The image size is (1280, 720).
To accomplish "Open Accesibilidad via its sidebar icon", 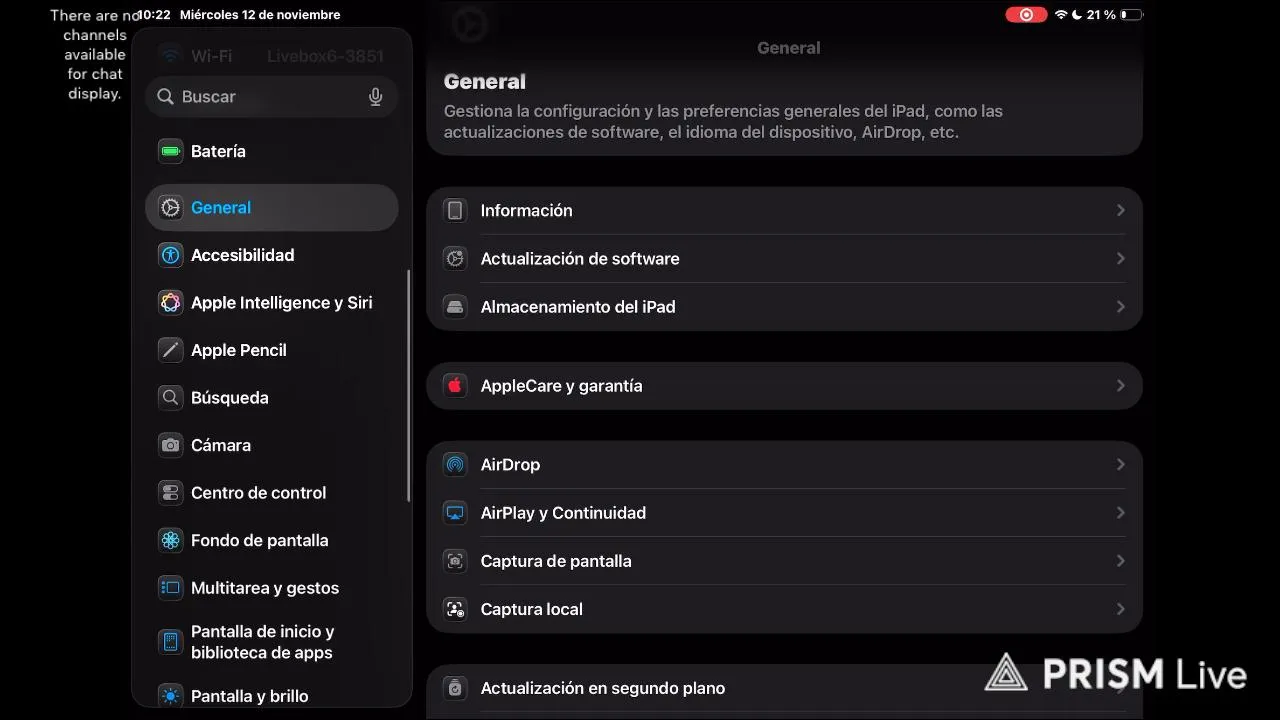I will point(171,255).
